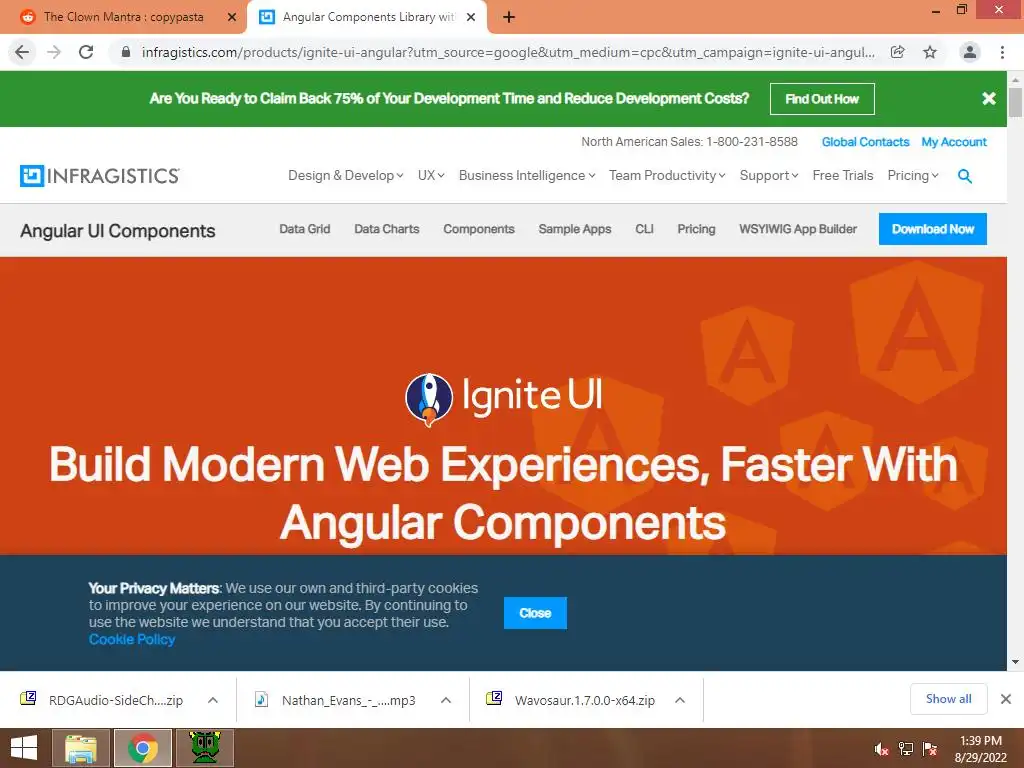The width and height of the screenshot is (1024, 768).
Task: Open the Cookie Policy link
Action: coord(132,639)
